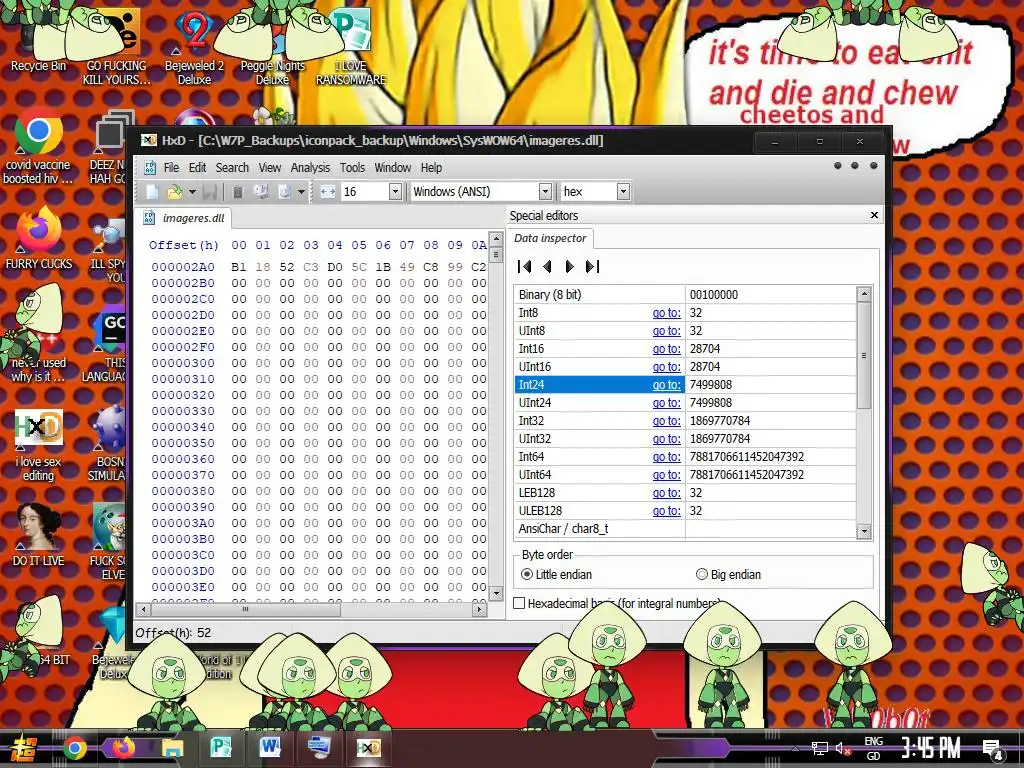Viewport: 1024px width, 768px height.
Task: Click the greyed Save toolbar icon
Action: point(210,191)
